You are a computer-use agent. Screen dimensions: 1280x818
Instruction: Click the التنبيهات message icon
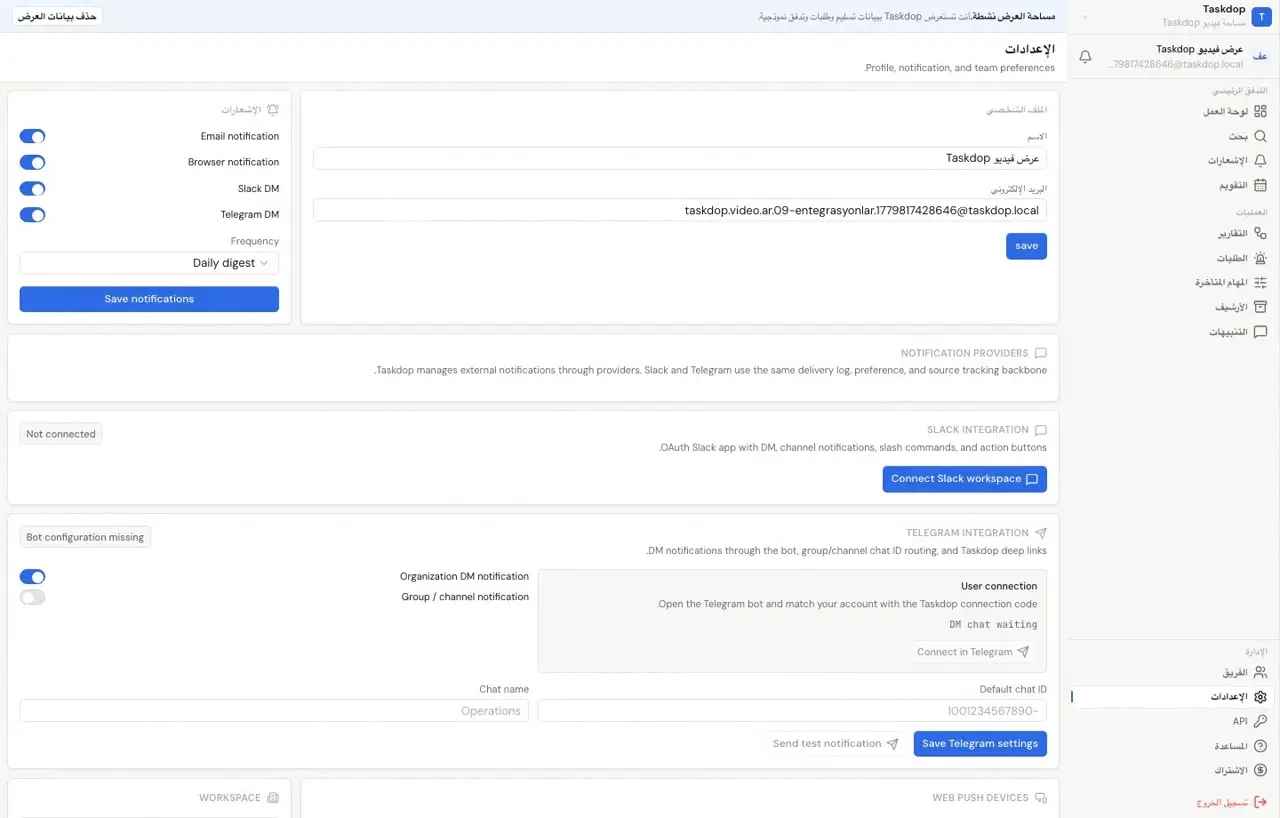pos(1260,331)
